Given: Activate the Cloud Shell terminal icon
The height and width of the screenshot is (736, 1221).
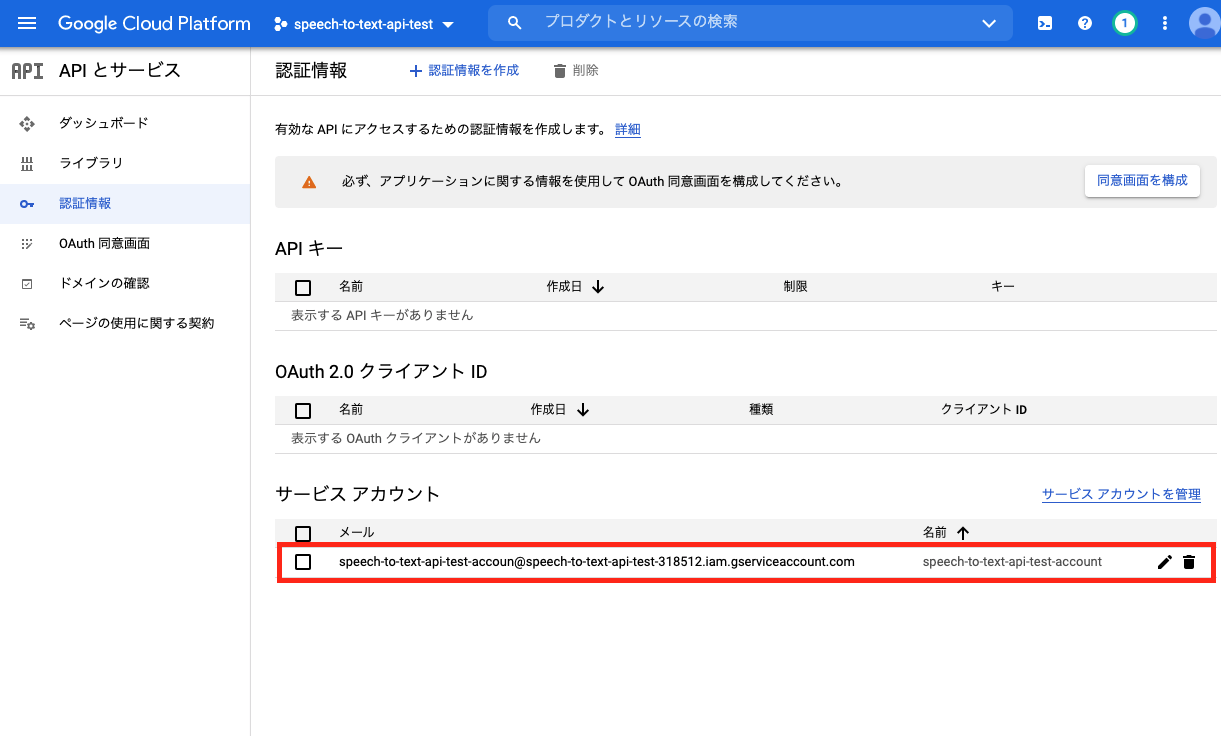Looking at the screenshot, I should (1044, 23).
